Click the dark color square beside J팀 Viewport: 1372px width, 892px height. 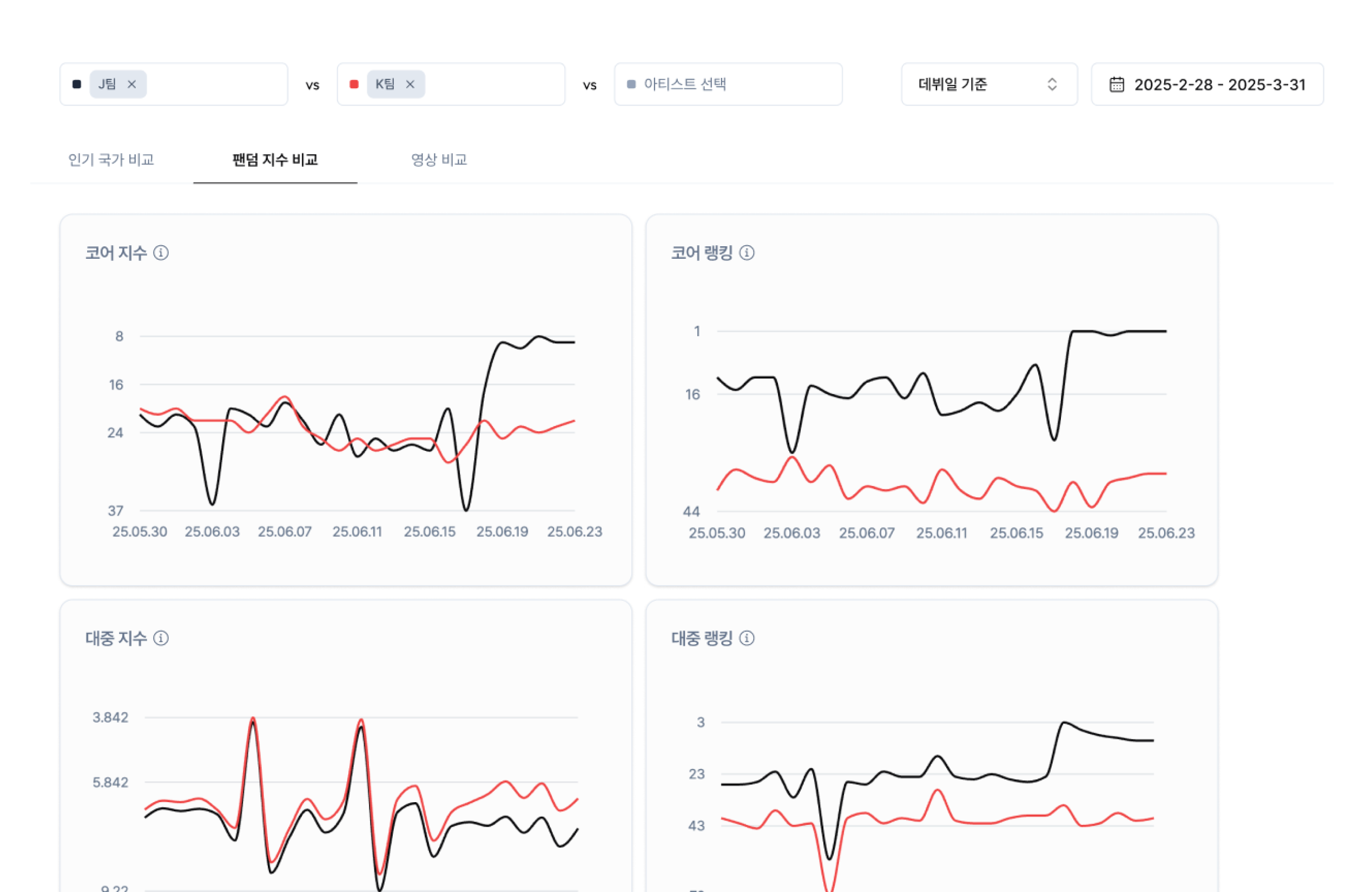pos(77,84)
